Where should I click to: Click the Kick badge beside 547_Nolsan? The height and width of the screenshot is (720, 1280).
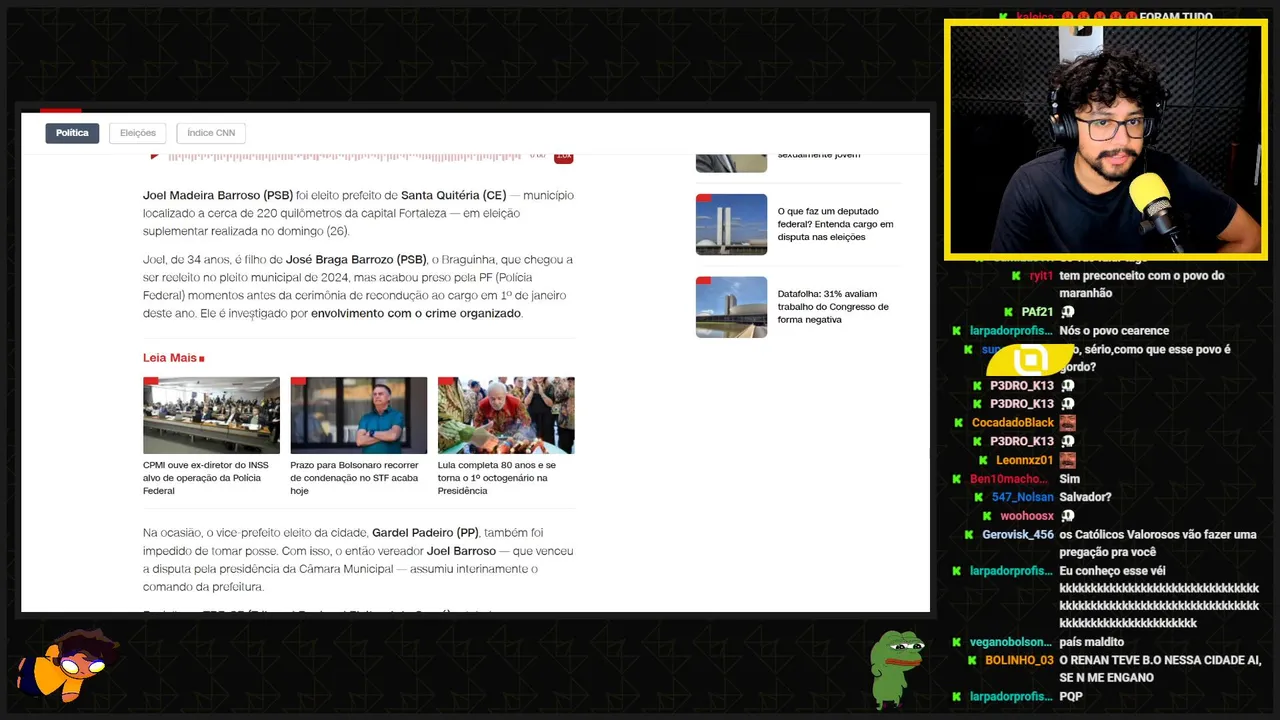(x=979, y=497)
